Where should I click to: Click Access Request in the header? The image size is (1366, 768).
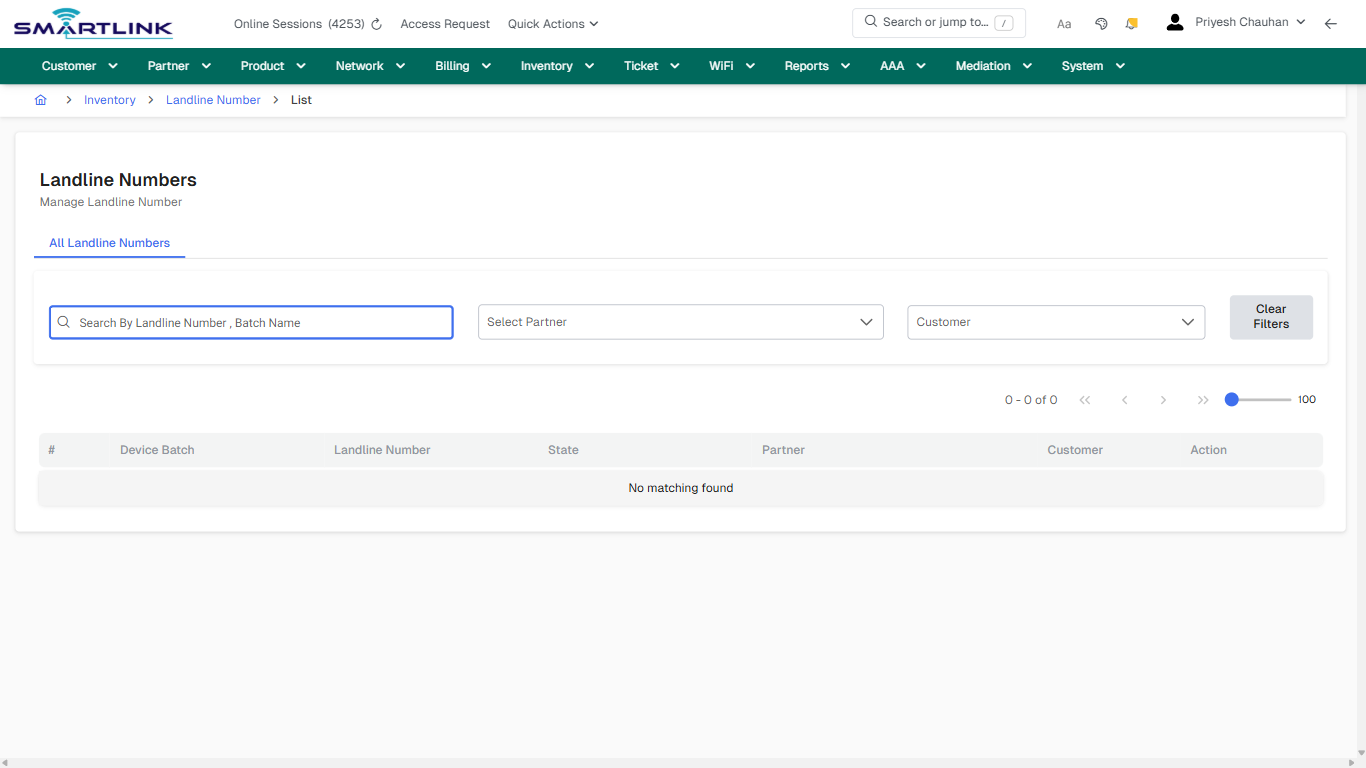(x=444, y=23)
